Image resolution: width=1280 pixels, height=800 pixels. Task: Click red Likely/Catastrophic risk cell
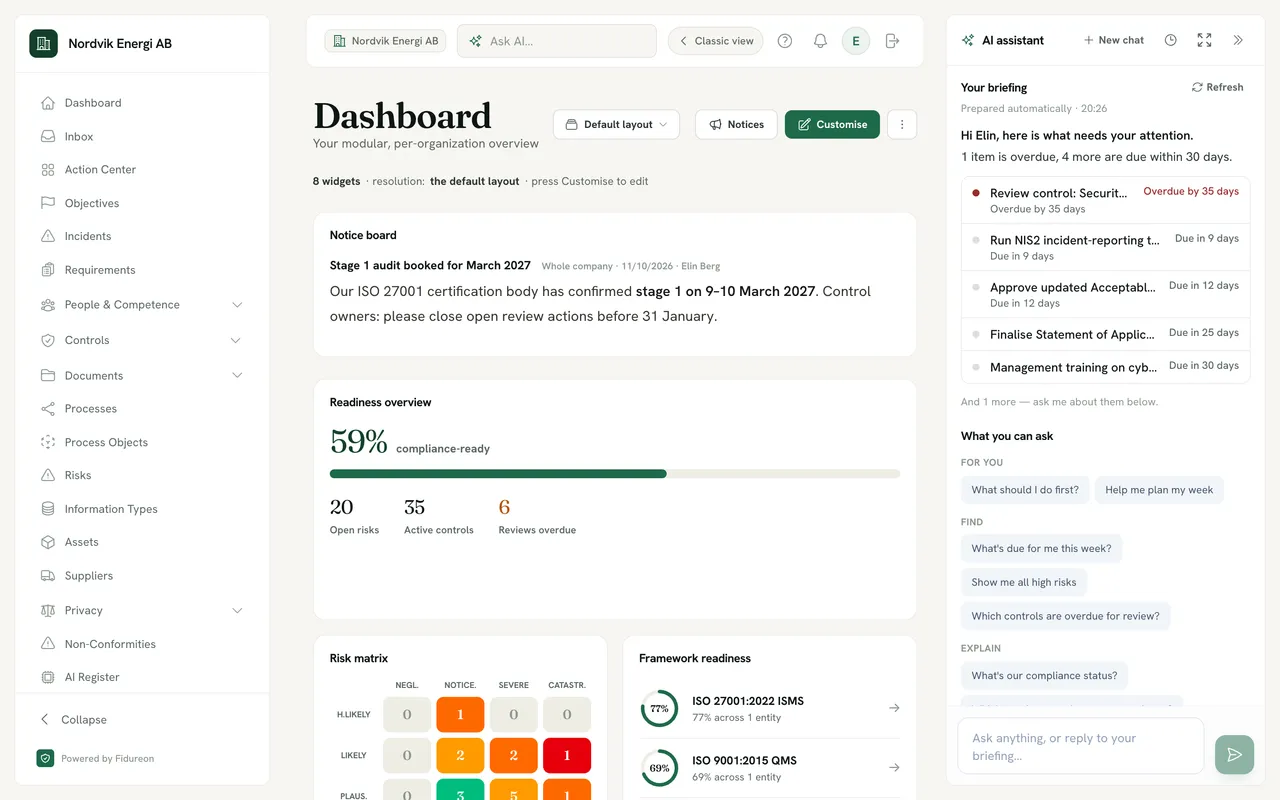(567, 755)
